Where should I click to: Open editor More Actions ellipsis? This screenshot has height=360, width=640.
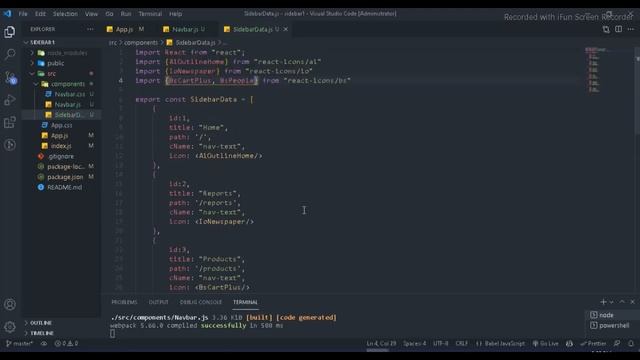[x=631, y=29]
